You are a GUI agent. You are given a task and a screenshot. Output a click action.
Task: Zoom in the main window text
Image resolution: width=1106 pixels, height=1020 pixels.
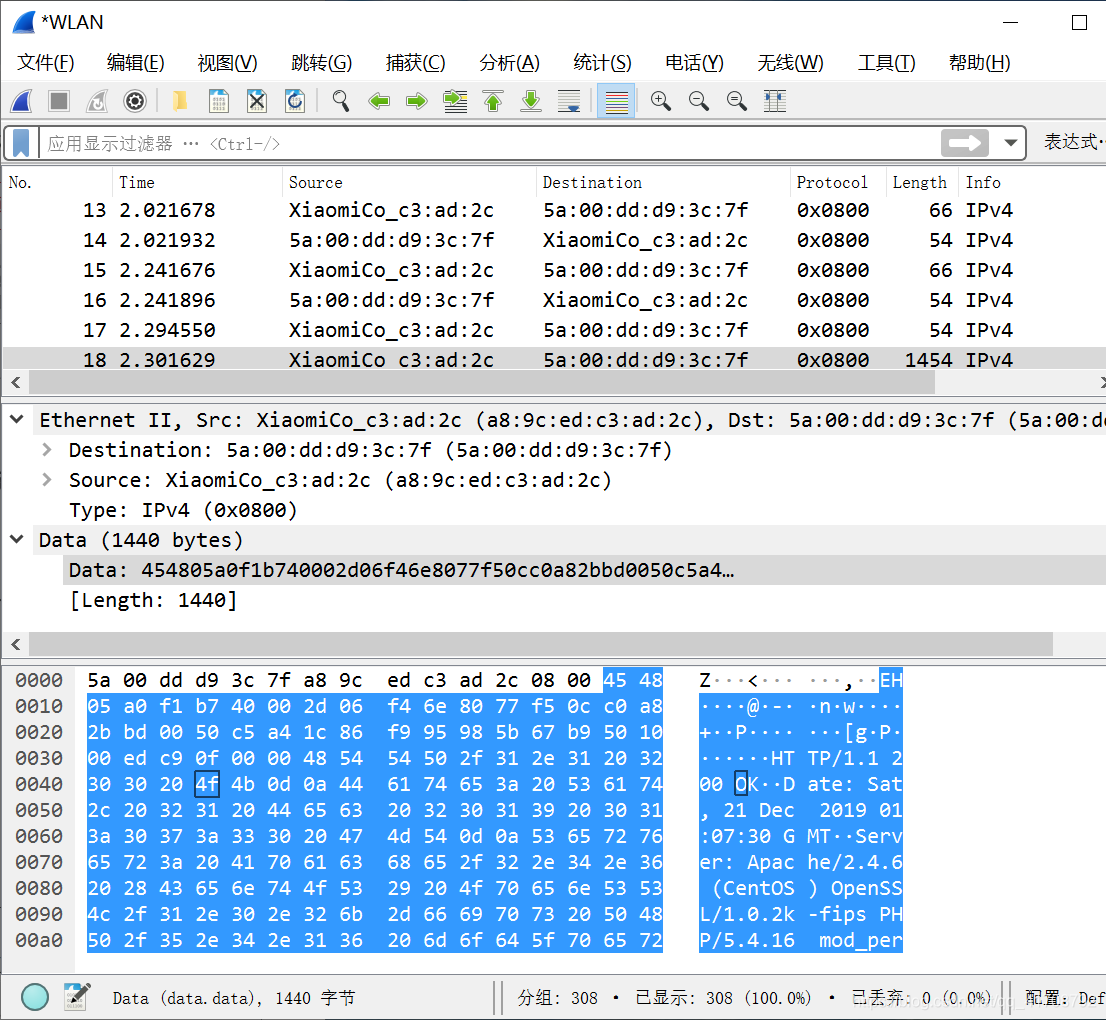click(661, 102)
